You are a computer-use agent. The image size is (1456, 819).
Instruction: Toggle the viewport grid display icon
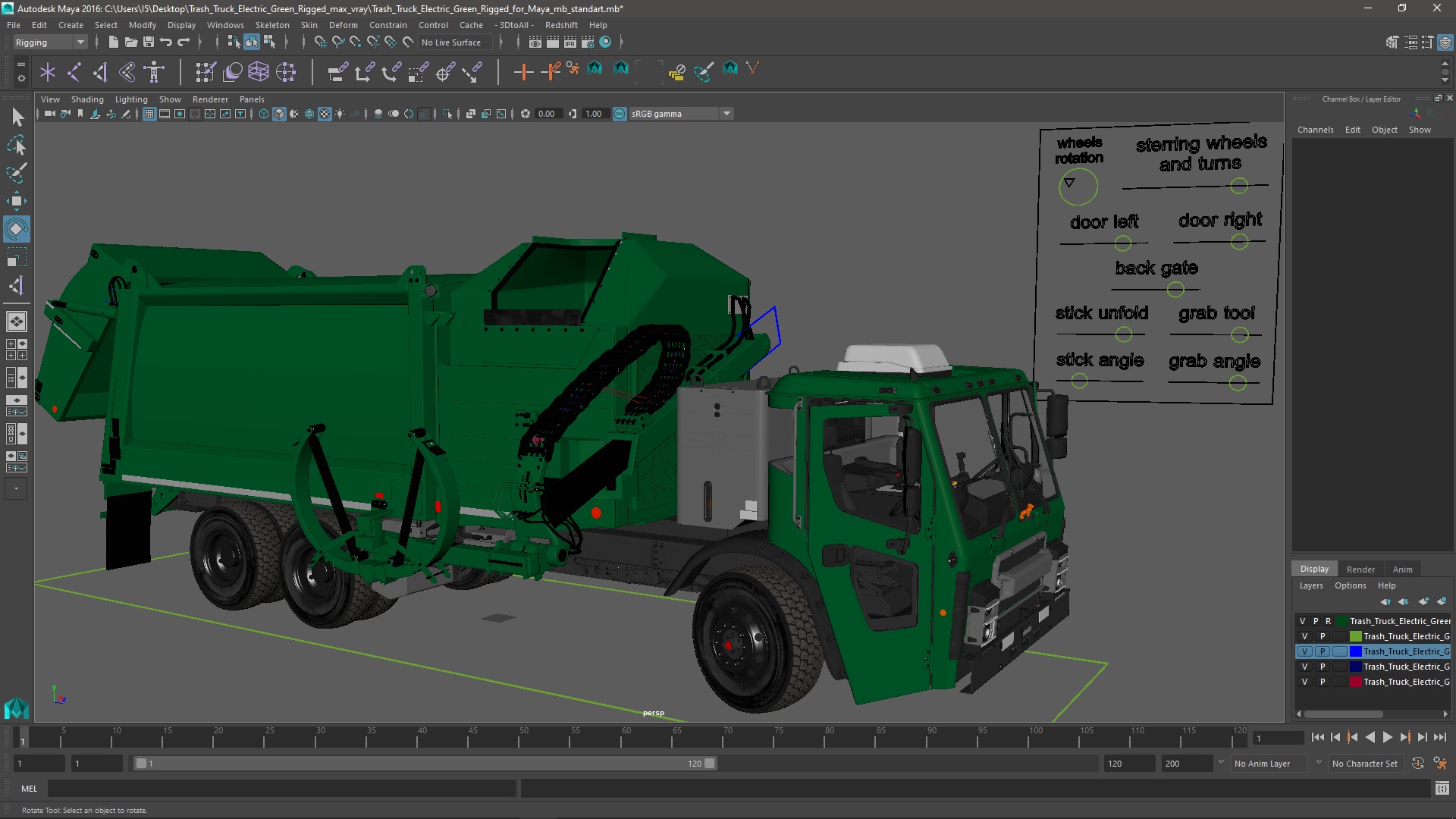[149, 114]
